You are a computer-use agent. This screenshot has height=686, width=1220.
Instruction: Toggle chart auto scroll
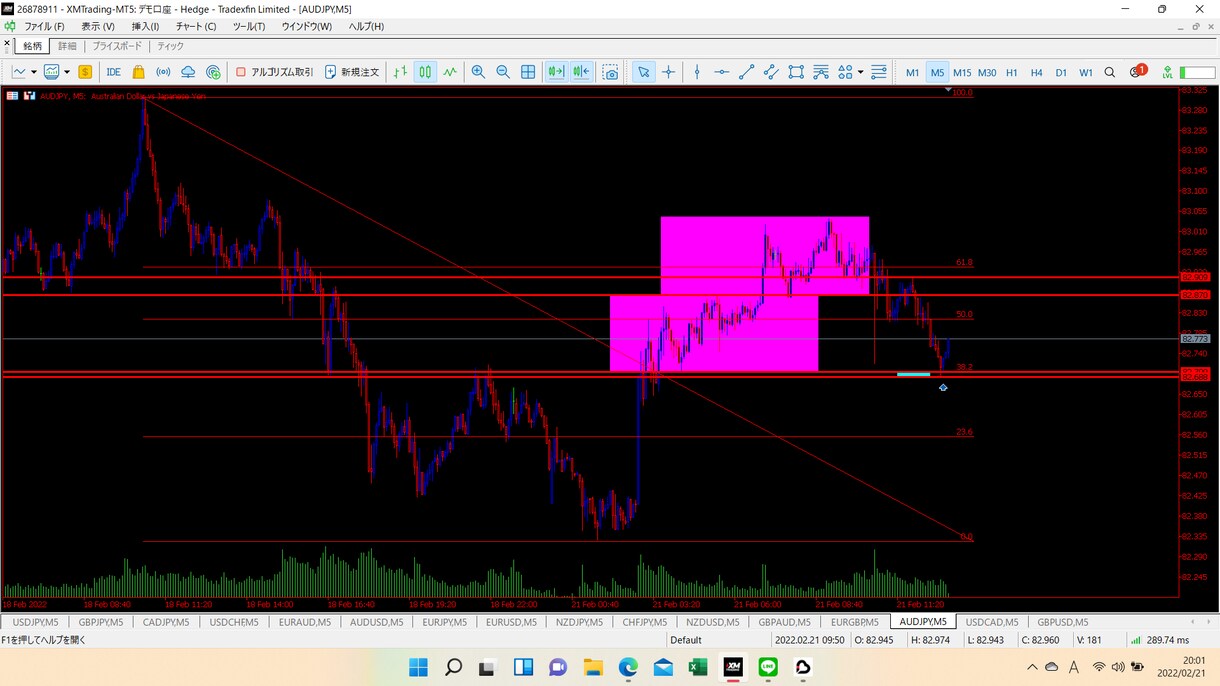click(x=556, y=72)
